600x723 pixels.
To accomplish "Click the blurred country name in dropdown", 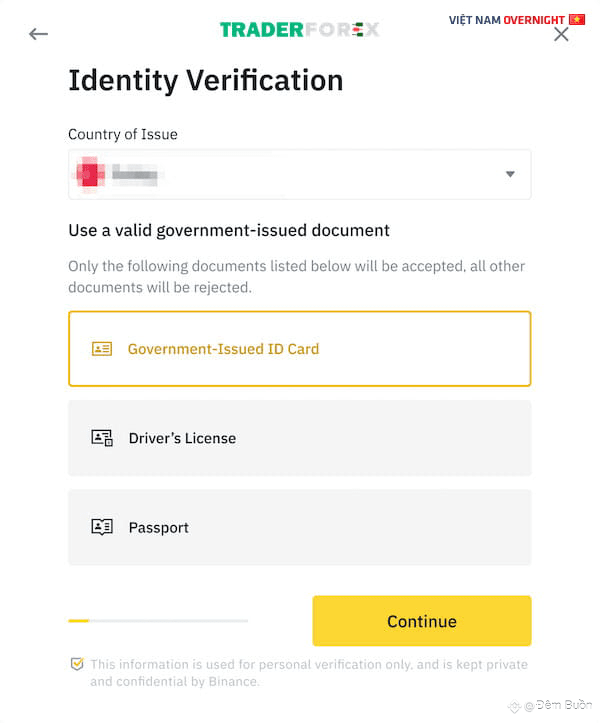I will (x=135, y=175).
